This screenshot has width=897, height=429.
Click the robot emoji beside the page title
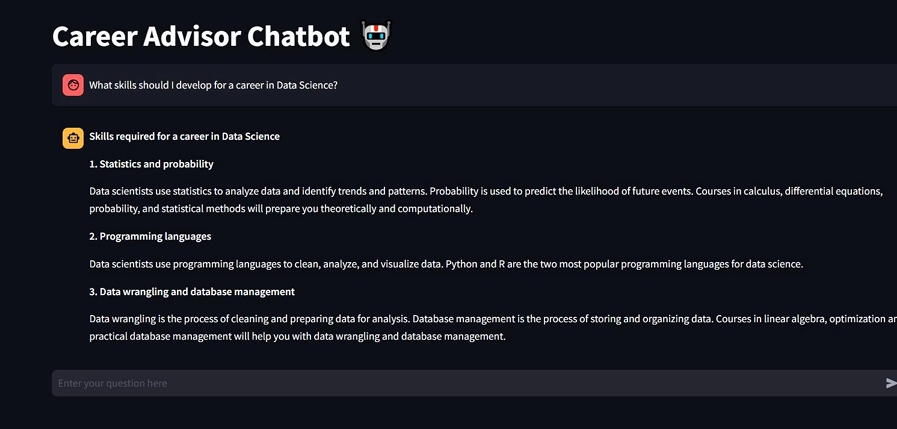376,36
